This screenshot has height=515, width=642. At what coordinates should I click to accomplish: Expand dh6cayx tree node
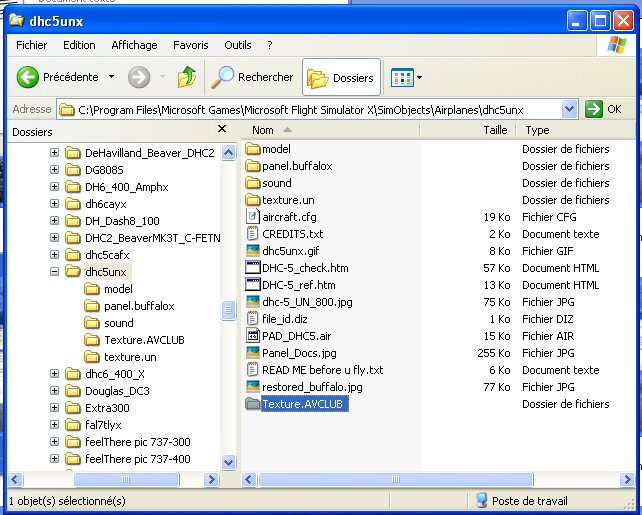click(x=54, y=203)
